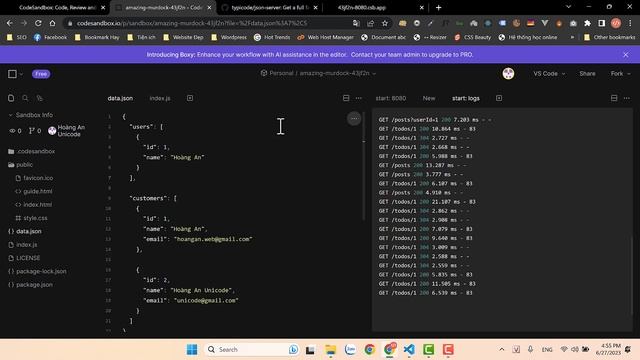The image size is (640, 360).
Task: Collapse the Sandbox Info section
Action: click(x=31, y=115)
